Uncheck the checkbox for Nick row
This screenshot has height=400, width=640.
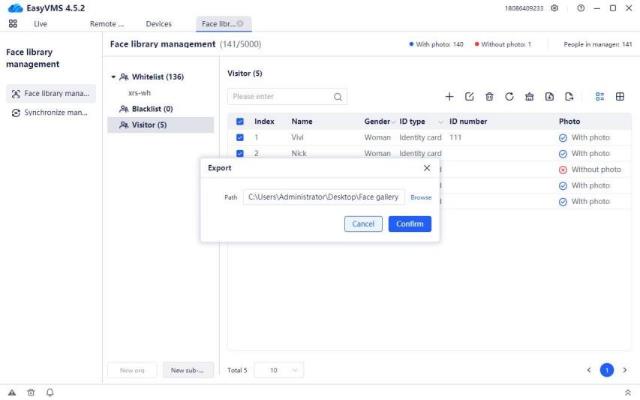240,153
